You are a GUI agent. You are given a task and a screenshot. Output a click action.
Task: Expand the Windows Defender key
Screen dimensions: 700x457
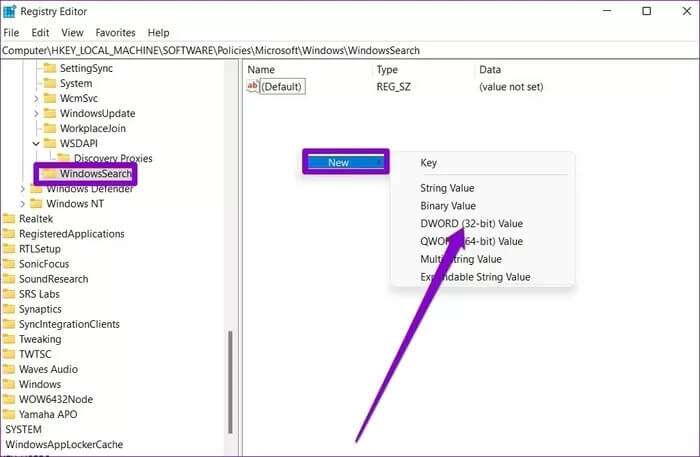(x=22, y=189)
